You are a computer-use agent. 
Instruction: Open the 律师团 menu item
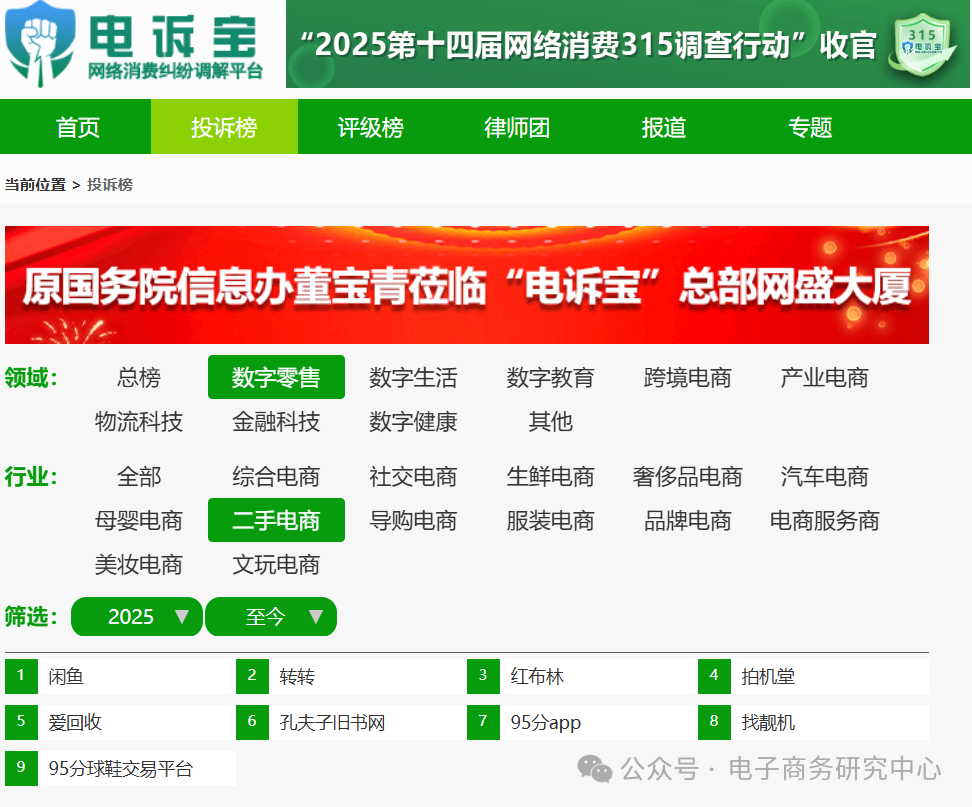click(x=516, y=126)
